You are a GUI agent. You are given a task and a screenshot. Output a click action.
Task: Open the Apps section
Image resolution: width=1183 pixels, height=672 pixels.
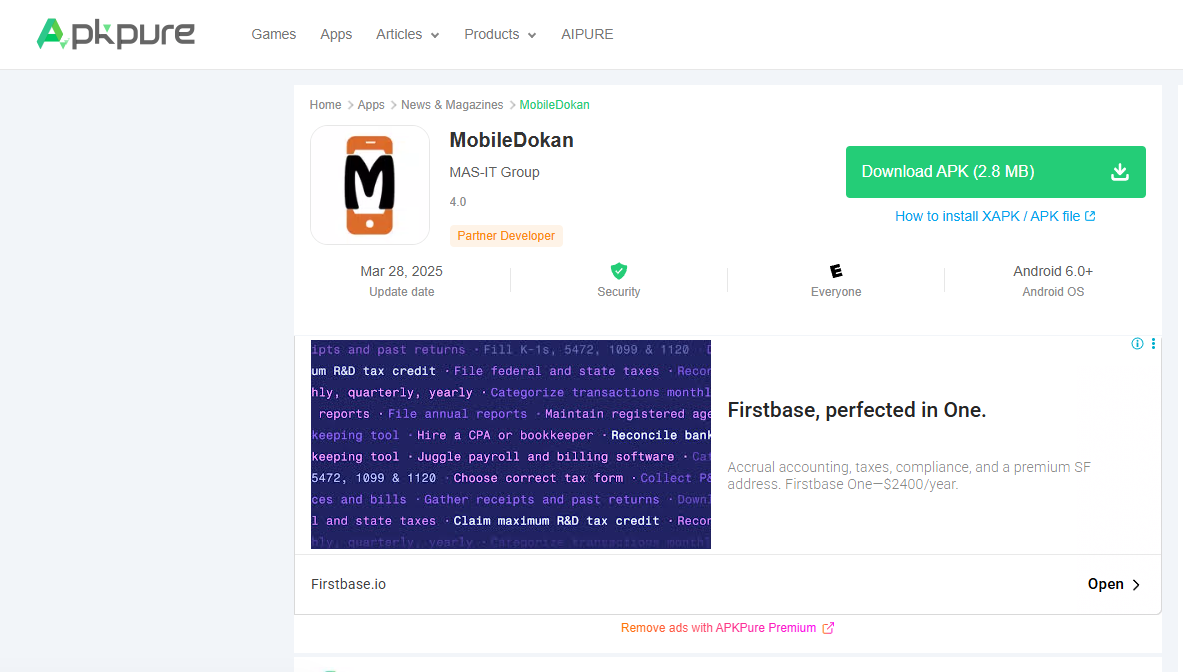pos(336,34)
